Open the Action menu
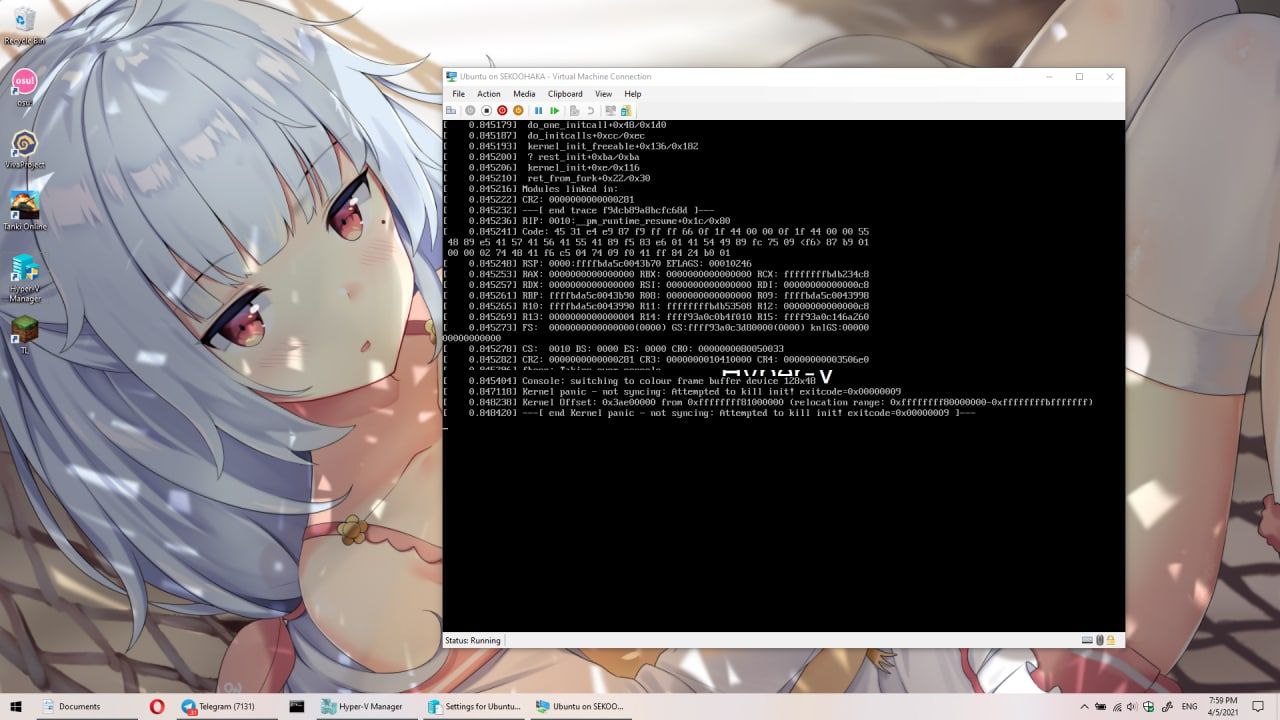 click(x=489, y=94)
